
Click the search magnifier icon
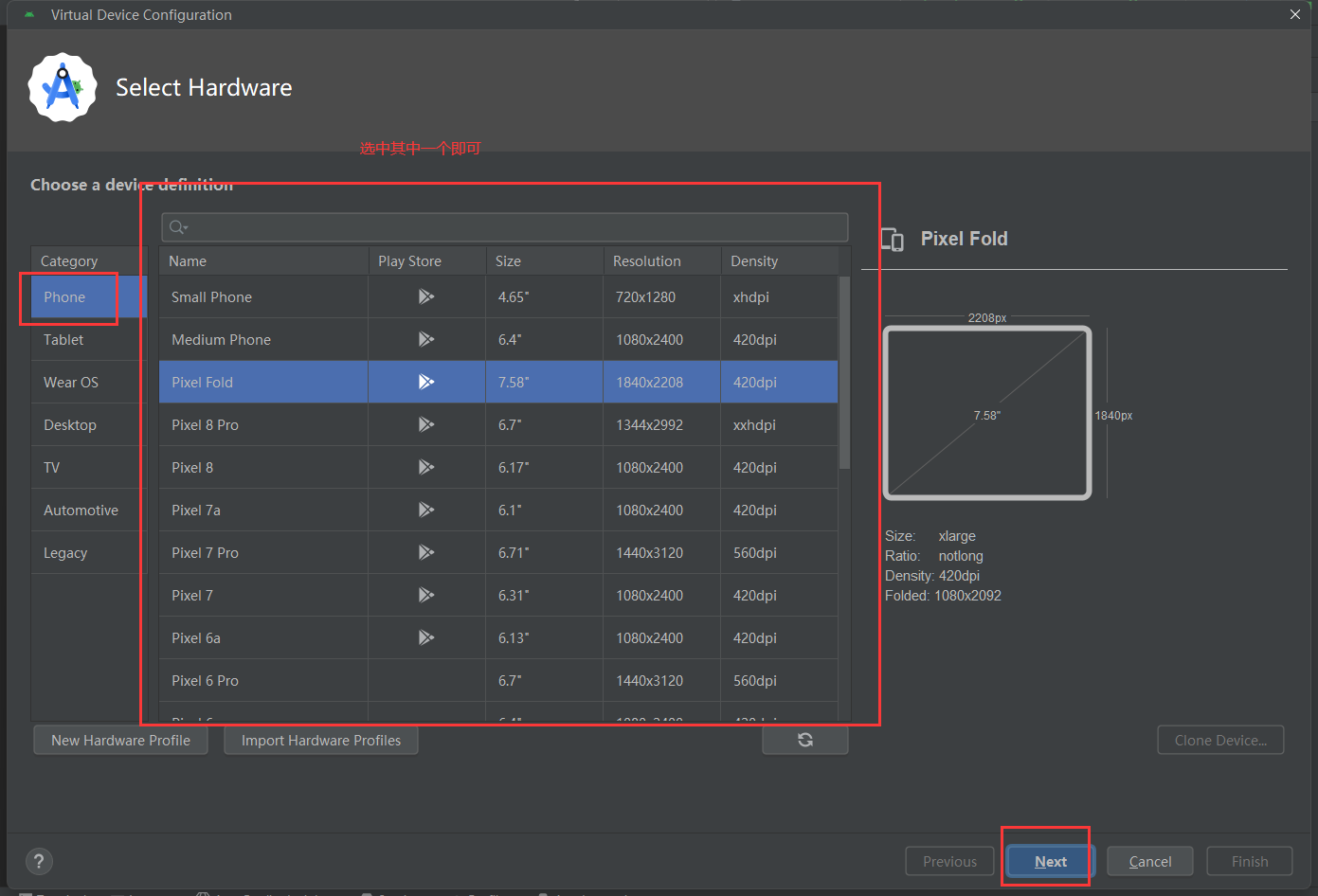click(178, 227)
